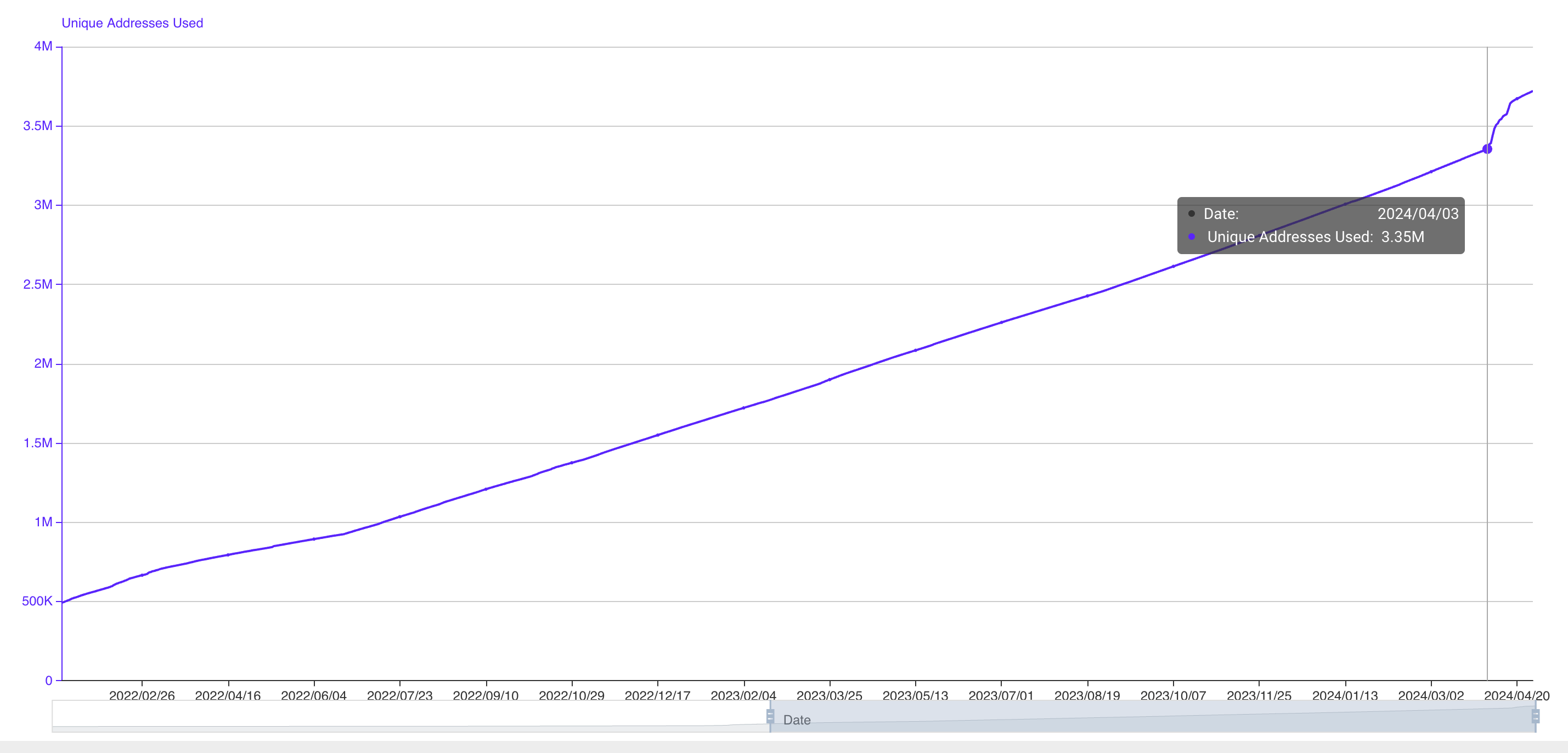Click the left zoom slider handle
The width and height of the screenshot is (1568, 753).
click(x=770, y=716)
